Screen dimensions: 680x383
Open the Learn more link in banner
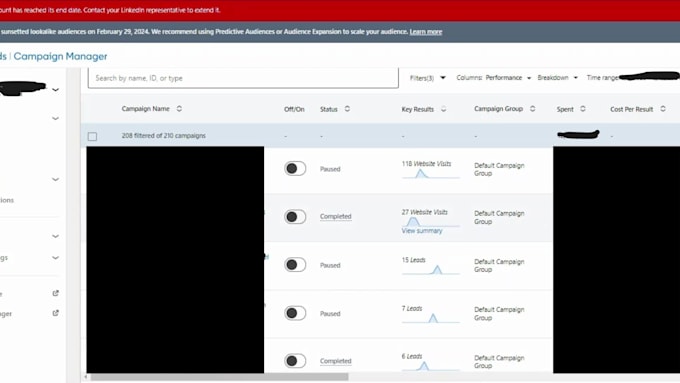[426, 32]
